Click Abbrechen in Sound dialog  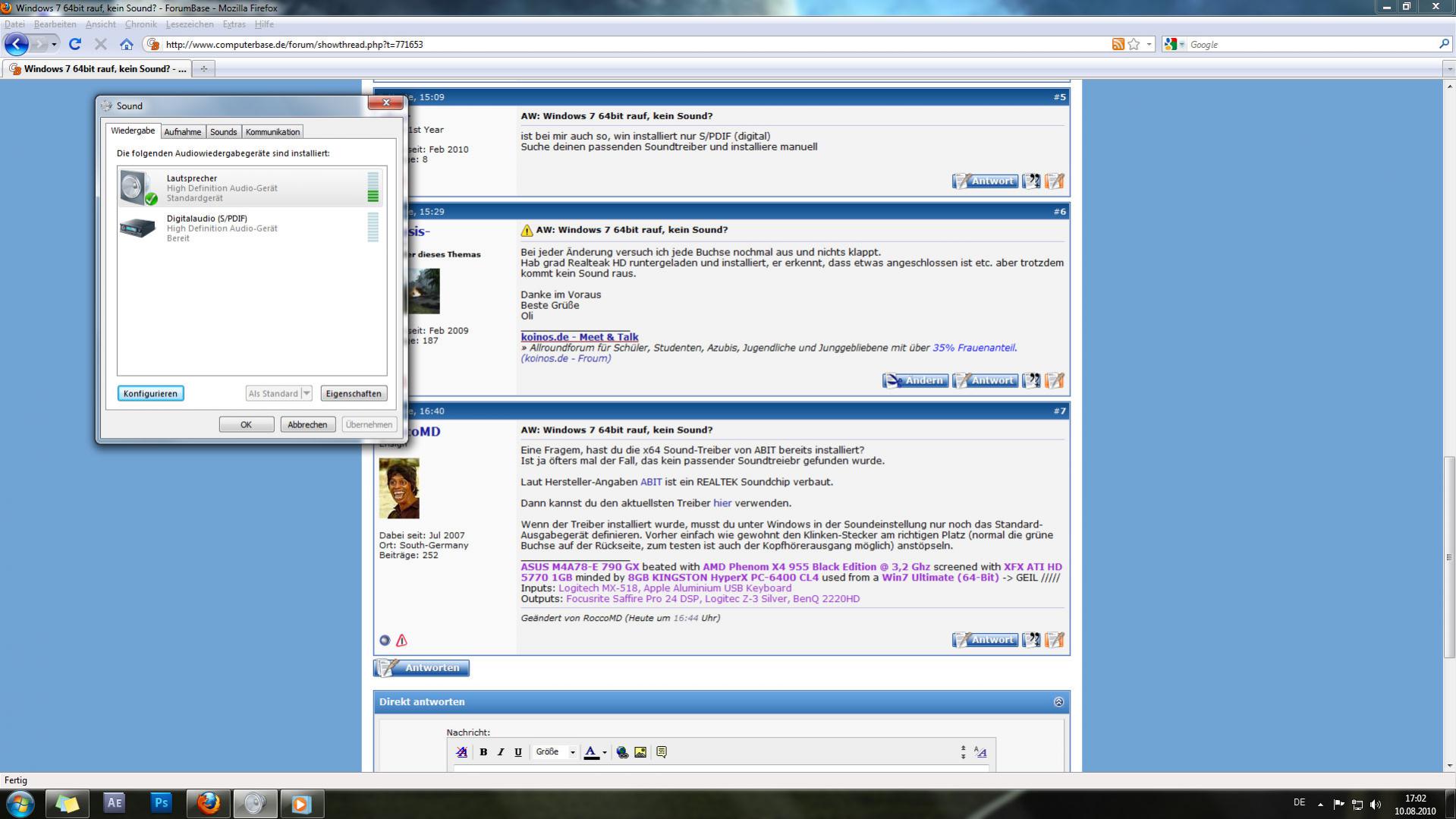click(x=307, y=424)
